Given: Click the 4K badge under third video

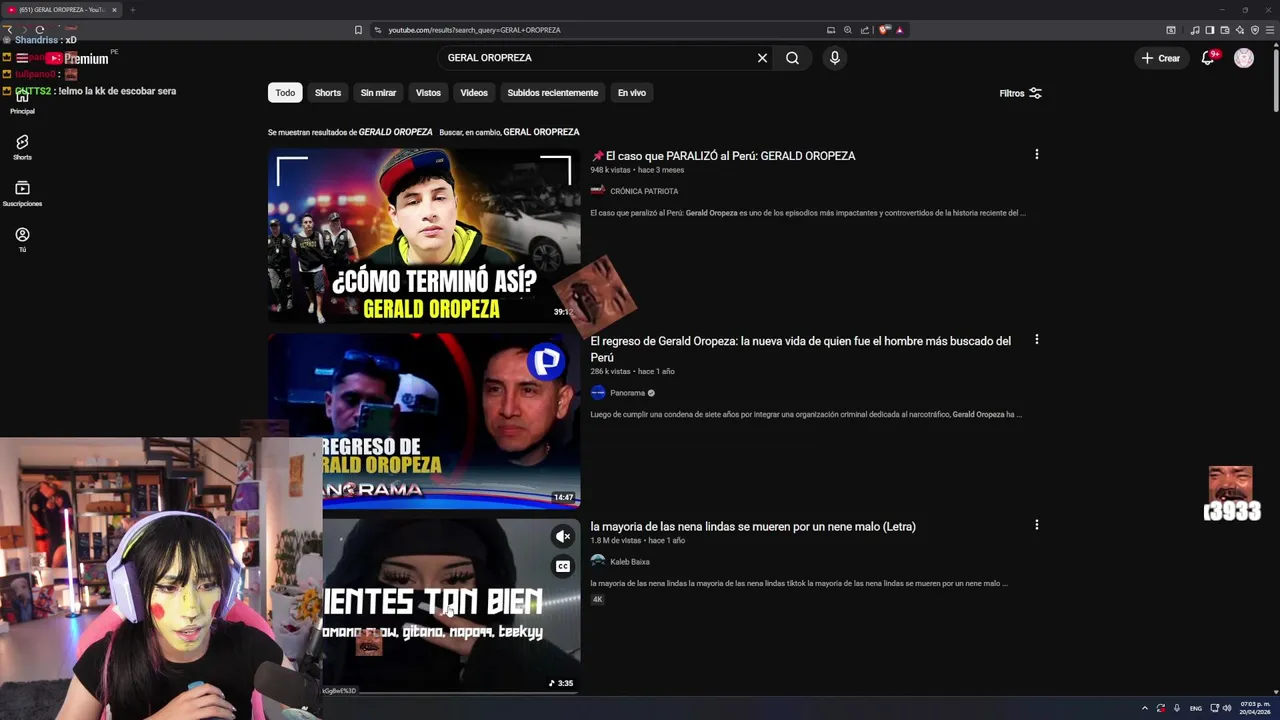Looking at the screenshot, I should [597, 600].
